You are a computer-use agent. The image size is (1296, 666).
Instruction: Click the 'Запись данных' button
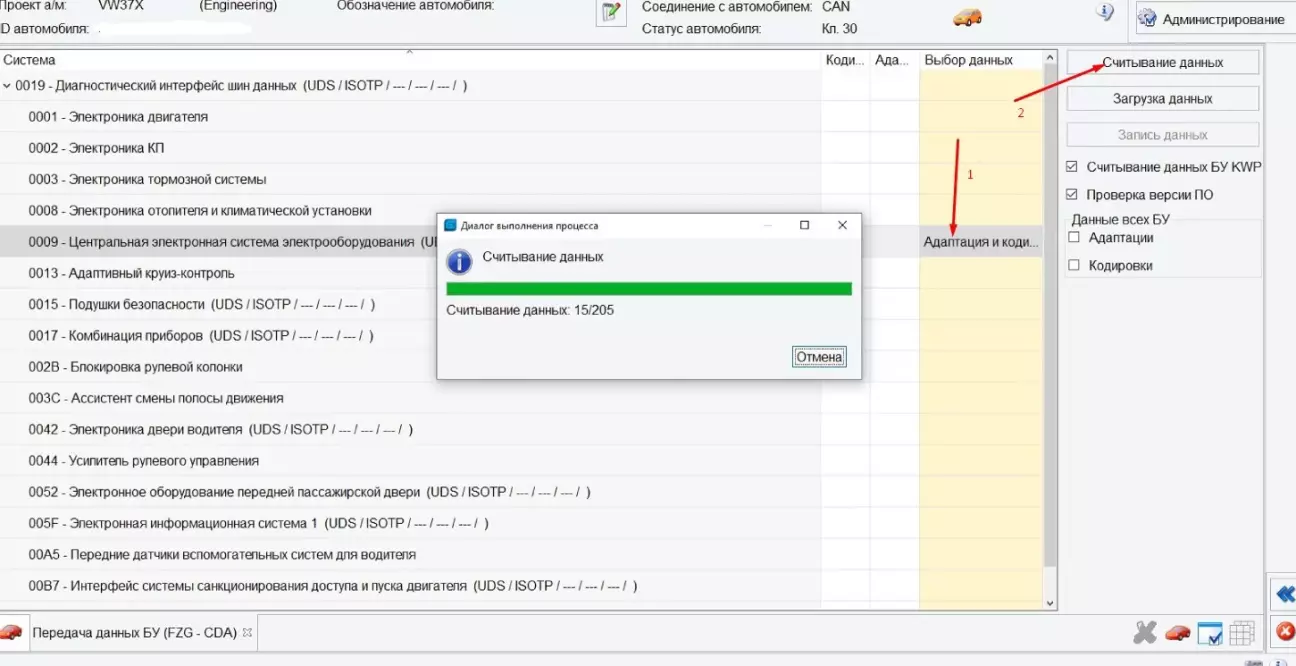pyautogui.click(x=1163, y=135)
